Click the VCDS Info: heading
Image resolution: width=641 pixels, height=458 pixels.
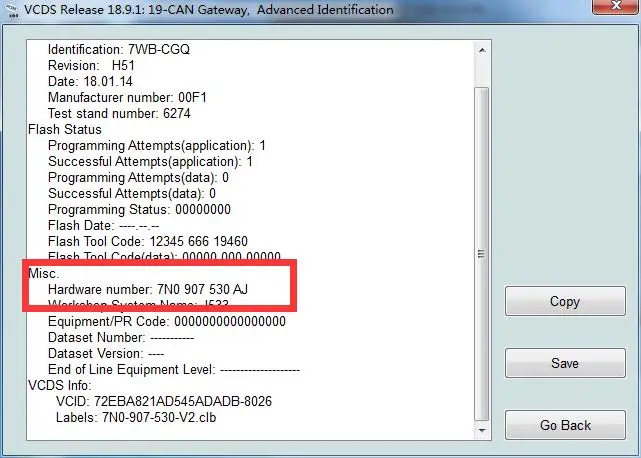point(60,385)
